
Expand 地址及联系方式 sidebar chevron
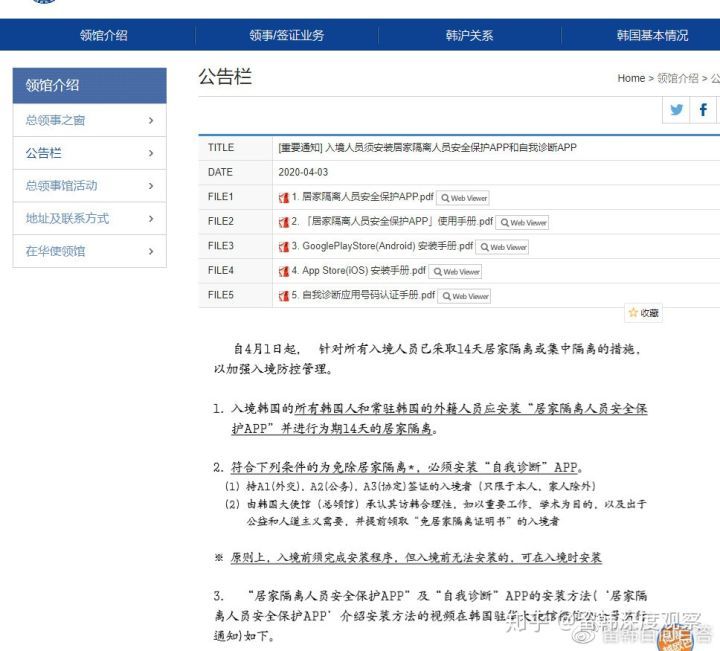click(x=151, y=219)
